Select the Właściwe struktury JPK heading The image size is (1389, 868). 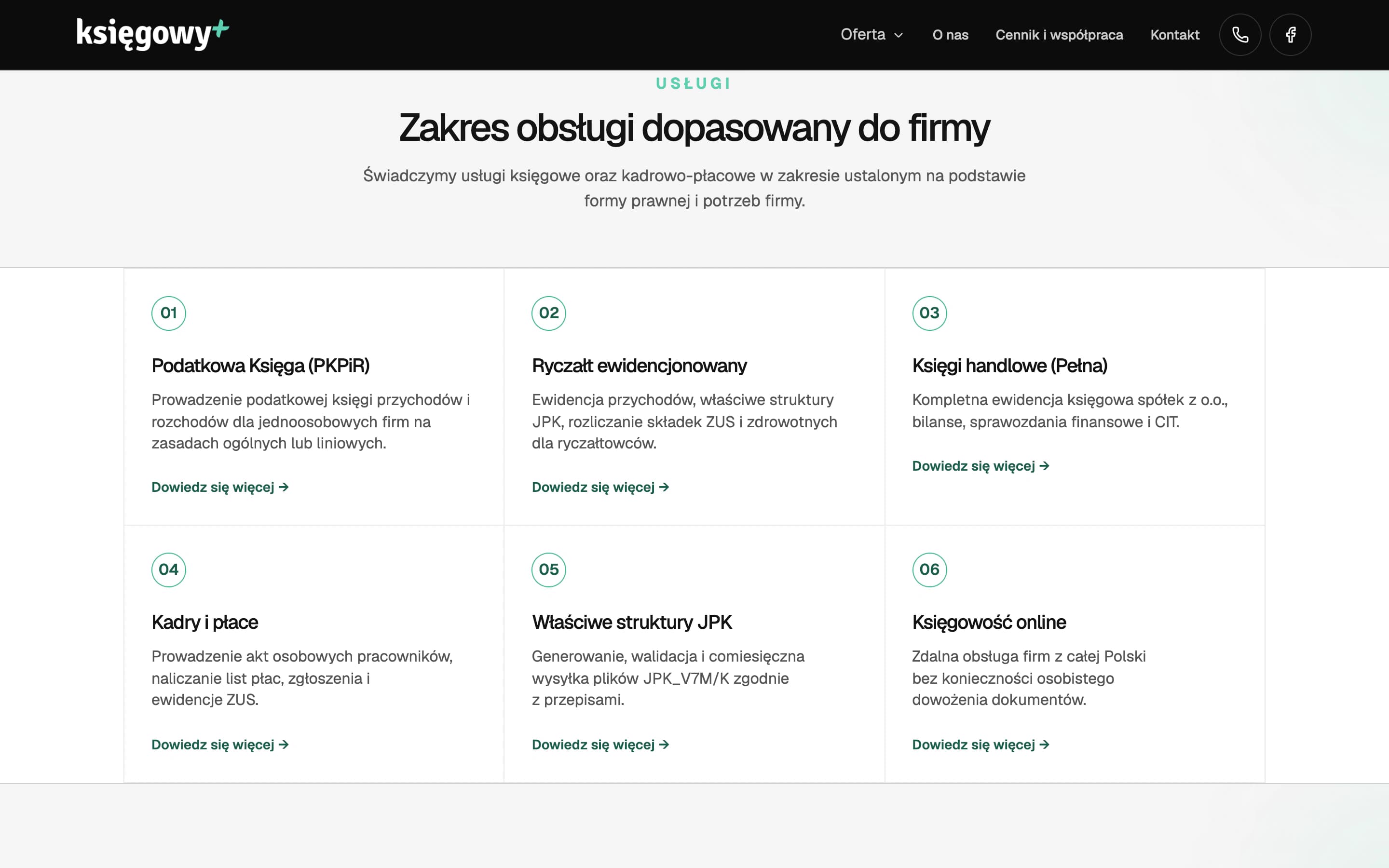pos(632,622)
